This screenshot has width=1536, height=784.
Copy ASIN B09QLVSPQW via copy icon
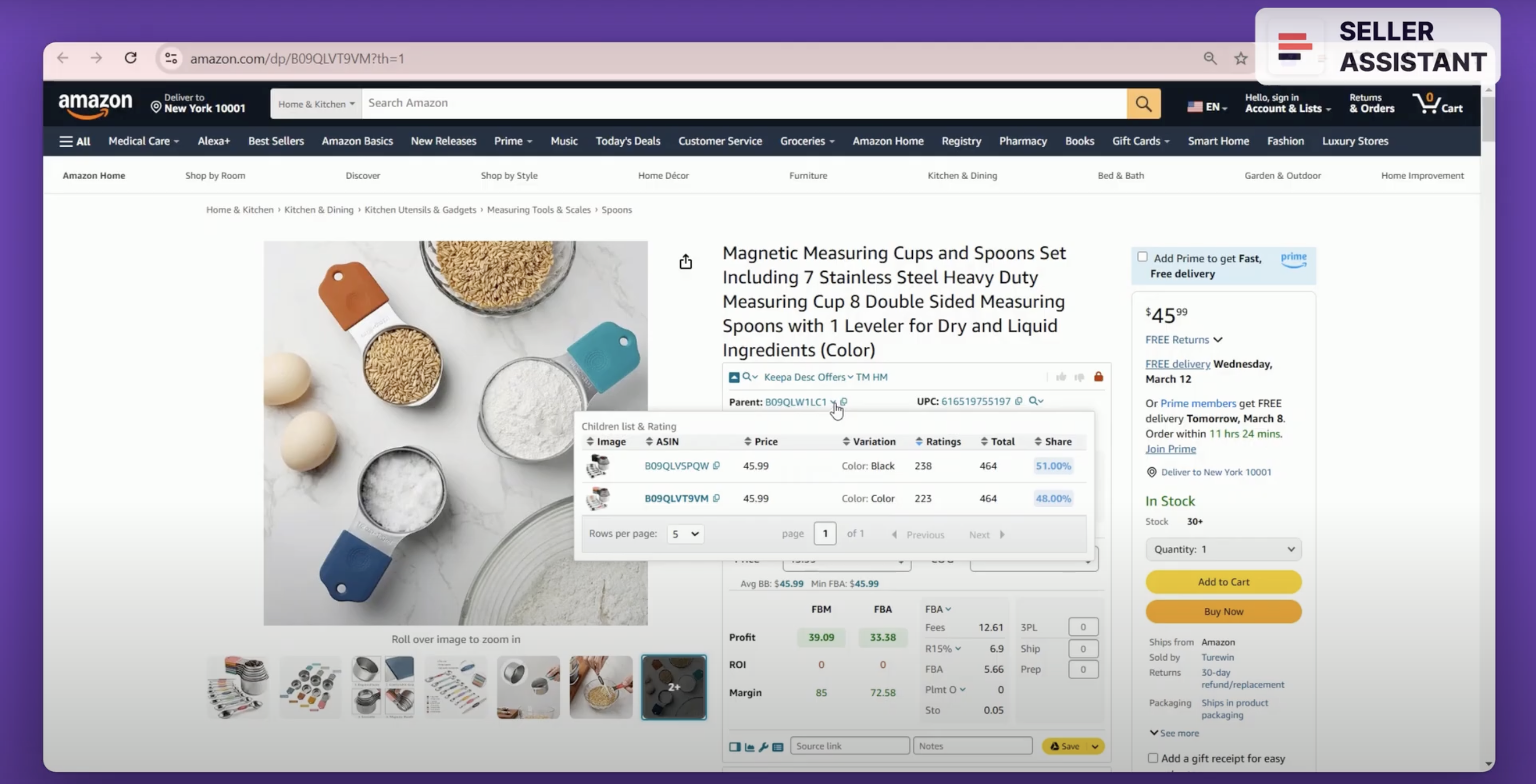(716, 466)
